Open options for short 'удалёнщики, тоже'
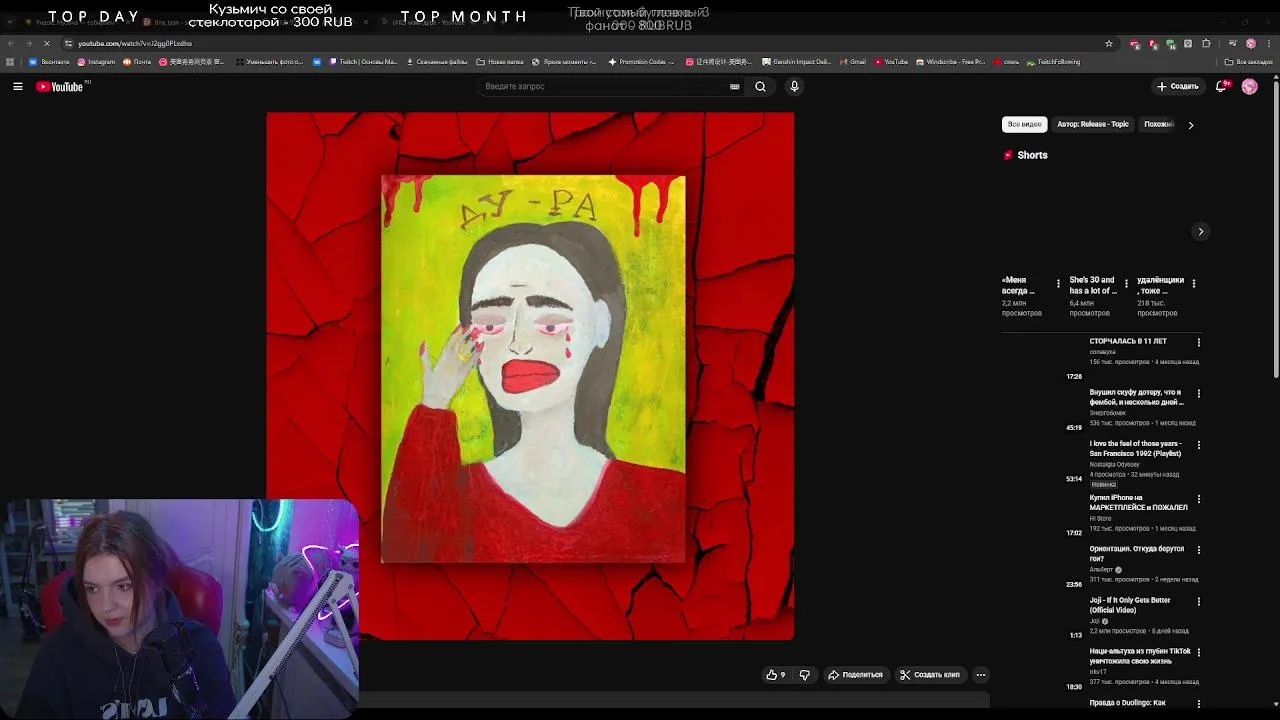The height and width of the screenshot is (720, 1280). coord(1193,284)
